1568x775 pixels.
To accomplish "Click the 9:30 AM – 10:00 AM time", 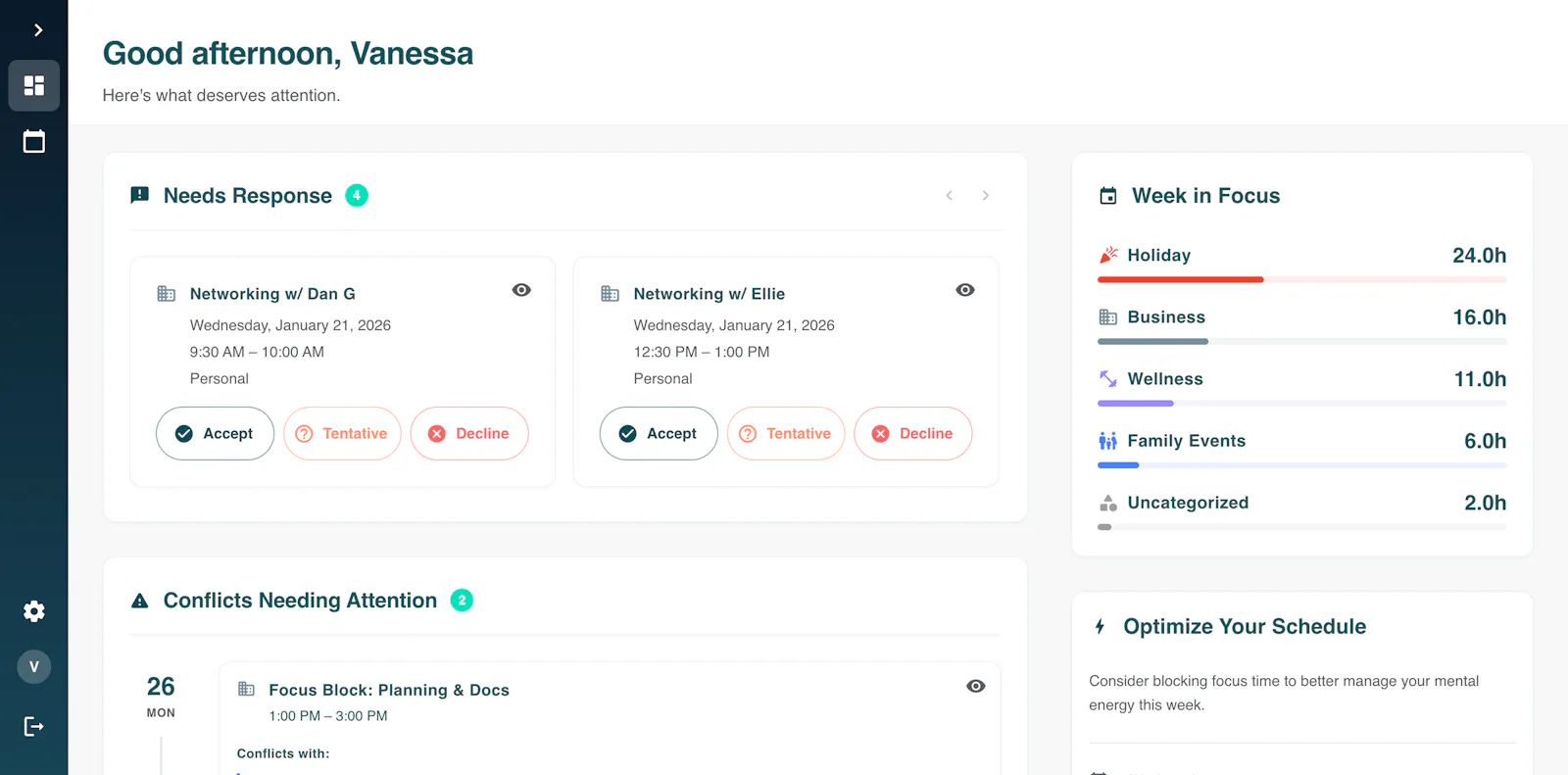I will (257, 352).
